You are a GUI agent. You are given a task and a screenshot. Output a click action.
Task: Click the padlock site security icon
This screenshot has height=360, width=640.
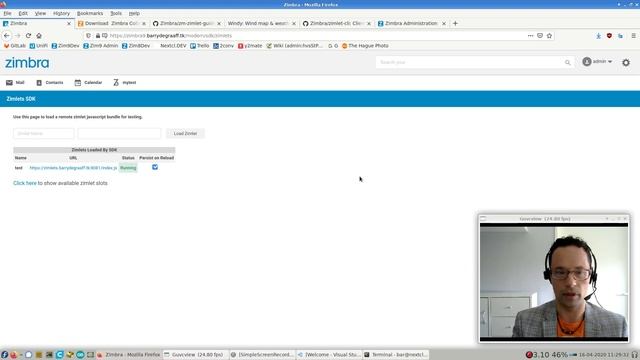98,36
